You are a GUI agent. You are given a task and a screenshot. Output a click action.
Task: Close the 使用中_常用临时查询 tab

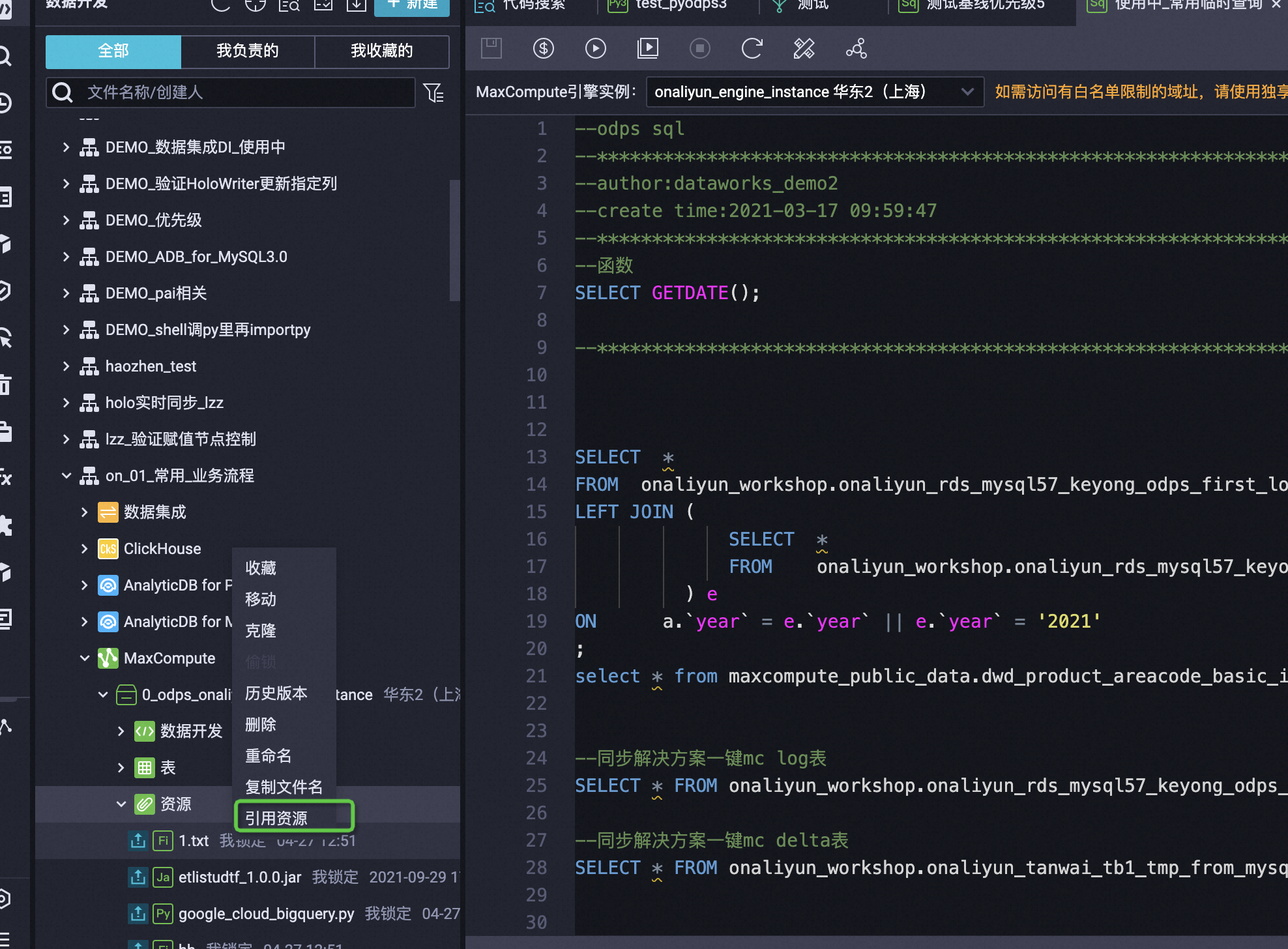(1276, 5)
